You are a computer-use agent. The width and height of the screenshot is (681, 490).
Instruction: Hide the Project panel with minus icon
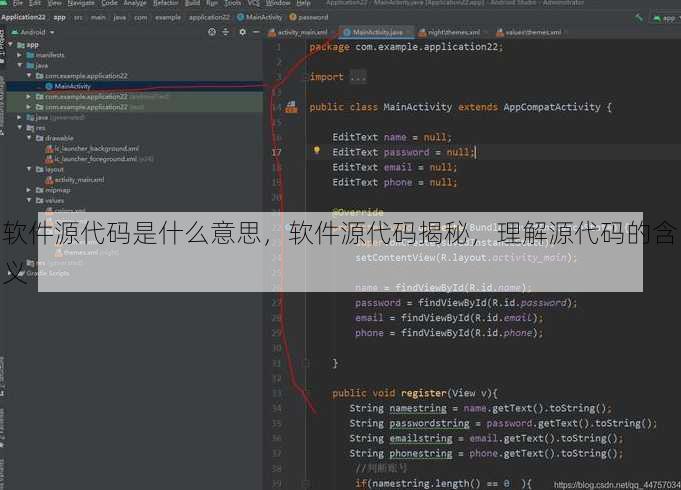click(256, 32)
